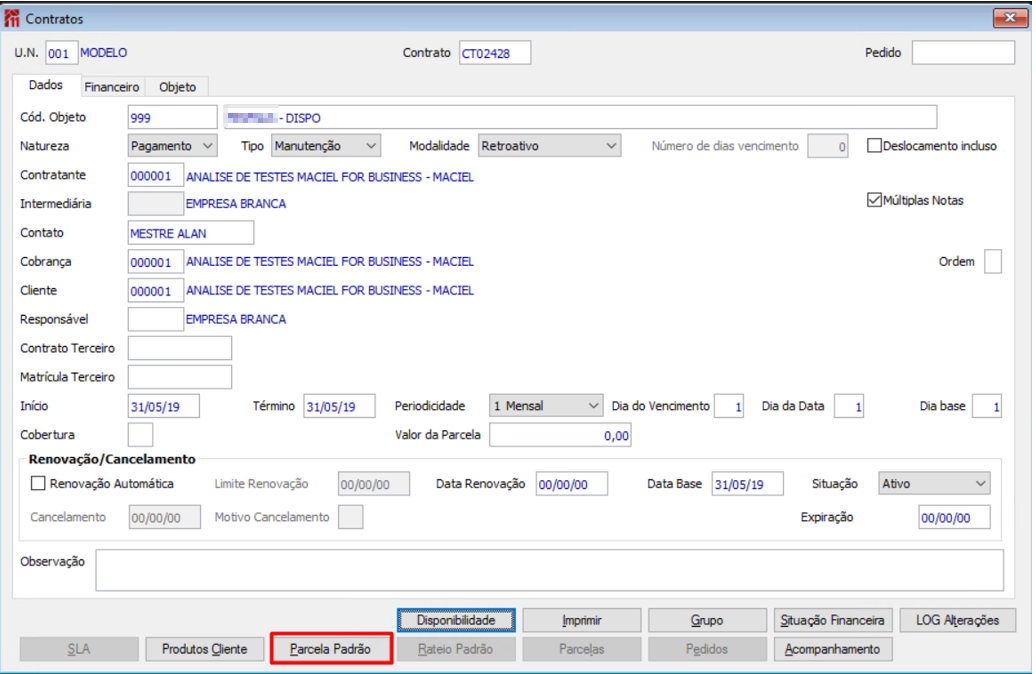View LOG Alterações
1036x674 pixels.
coord(957,620)
